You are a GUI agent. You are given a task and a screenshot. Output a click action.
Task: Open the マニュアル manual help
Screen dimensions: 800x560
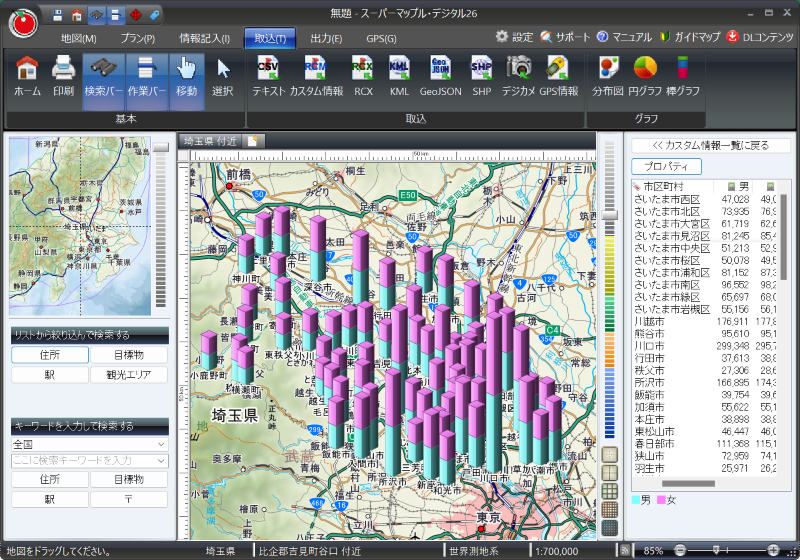[x=624, y=37]
